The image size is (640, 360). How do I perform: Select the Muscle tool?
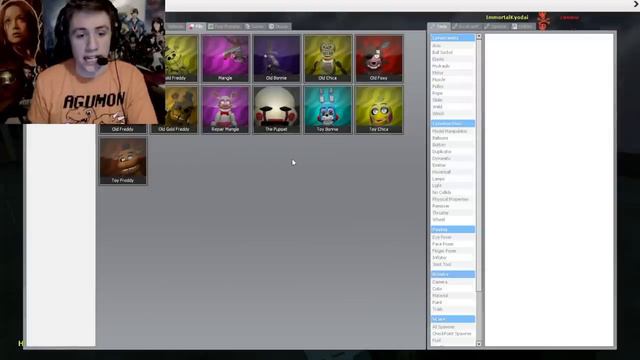pos(453,80)
